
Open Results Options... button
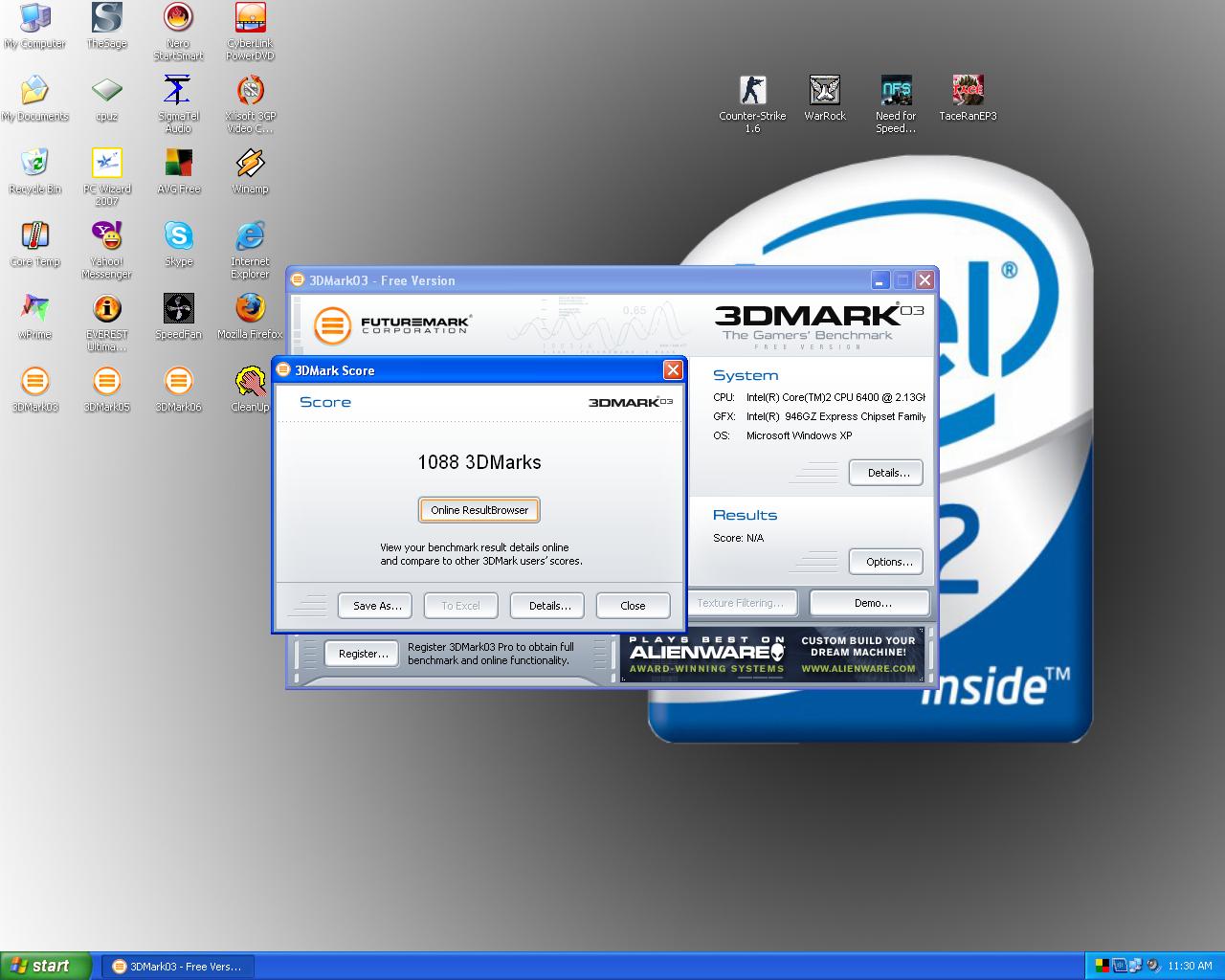click(886, 562)
